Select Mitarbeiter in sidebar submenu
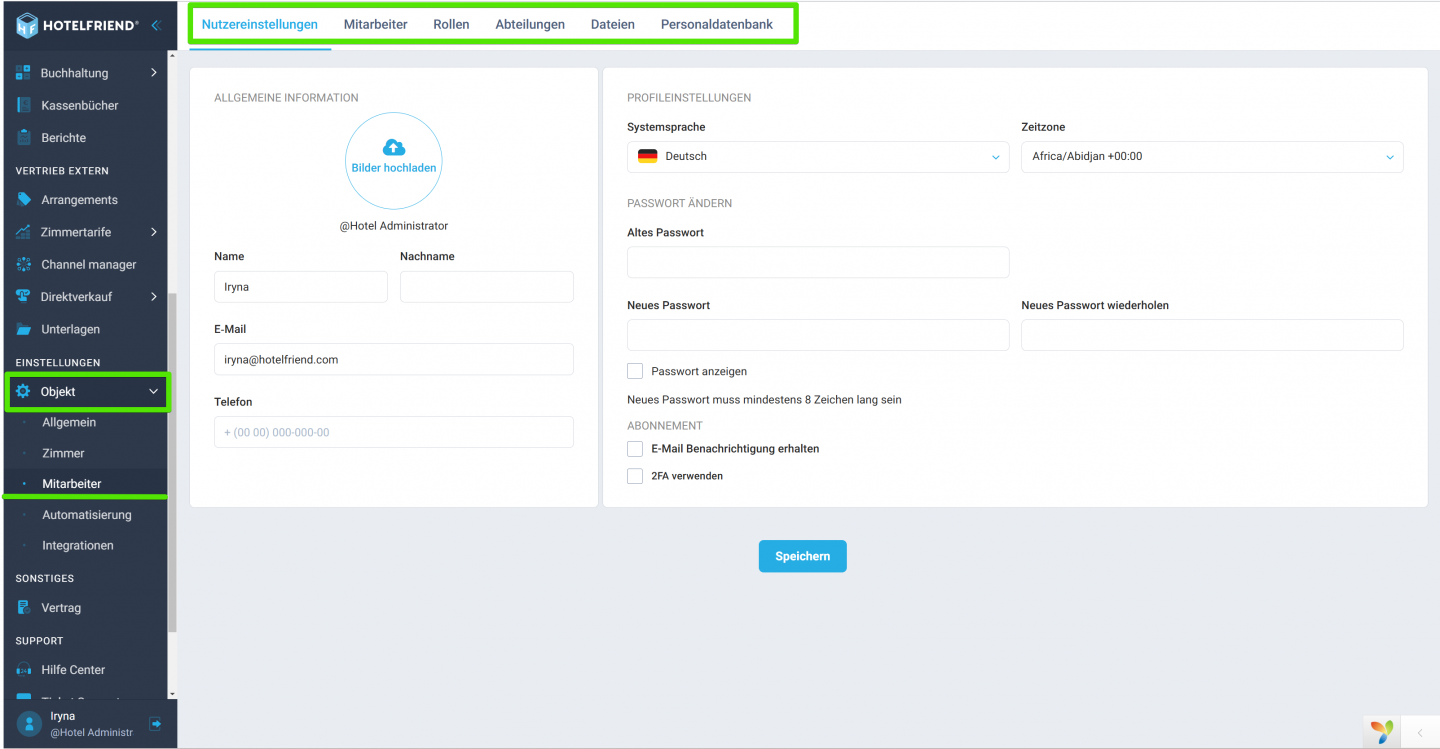 [x=72, y=484]
